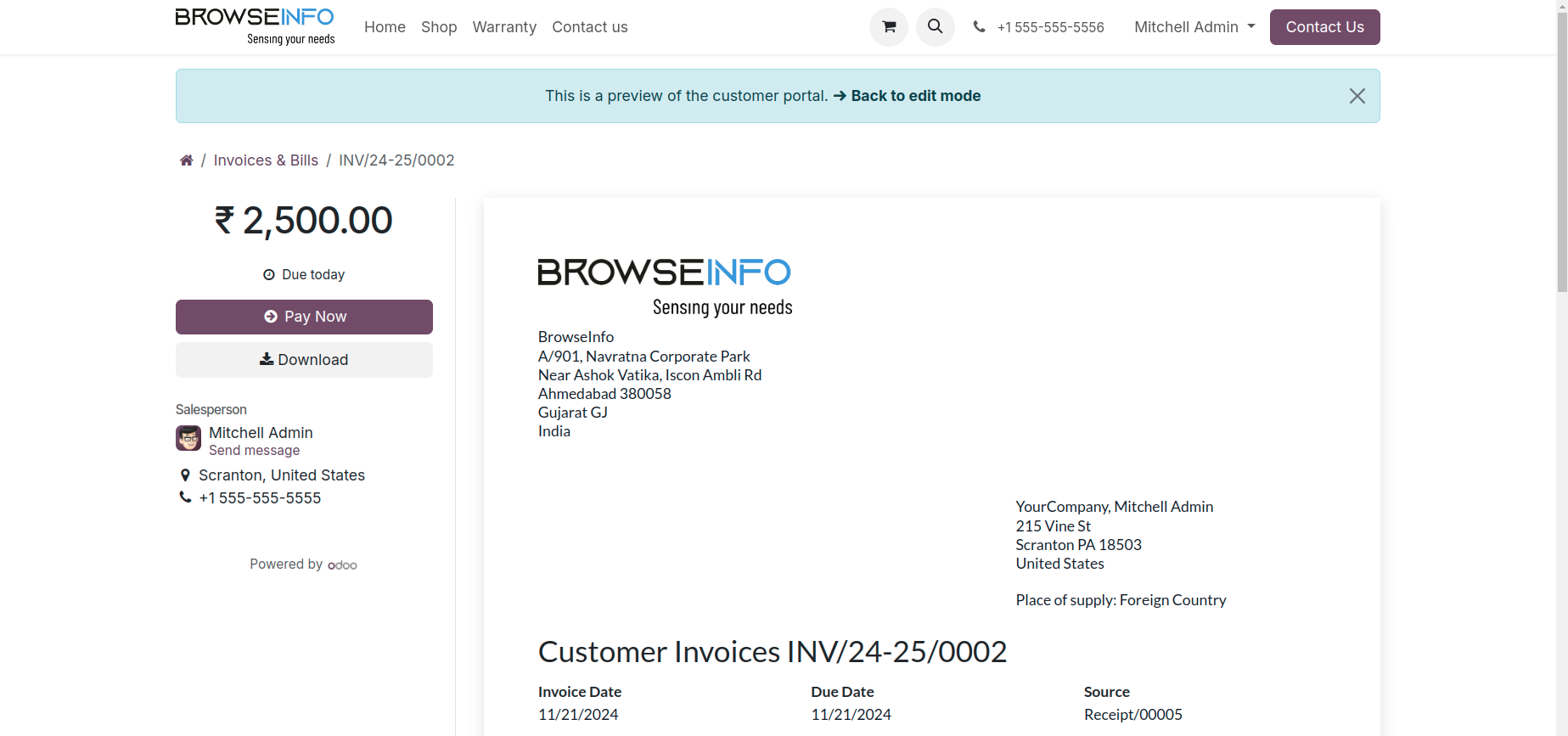Open the Warranty page
Viewport: 1568px width, 736px height.
[504, 27]
